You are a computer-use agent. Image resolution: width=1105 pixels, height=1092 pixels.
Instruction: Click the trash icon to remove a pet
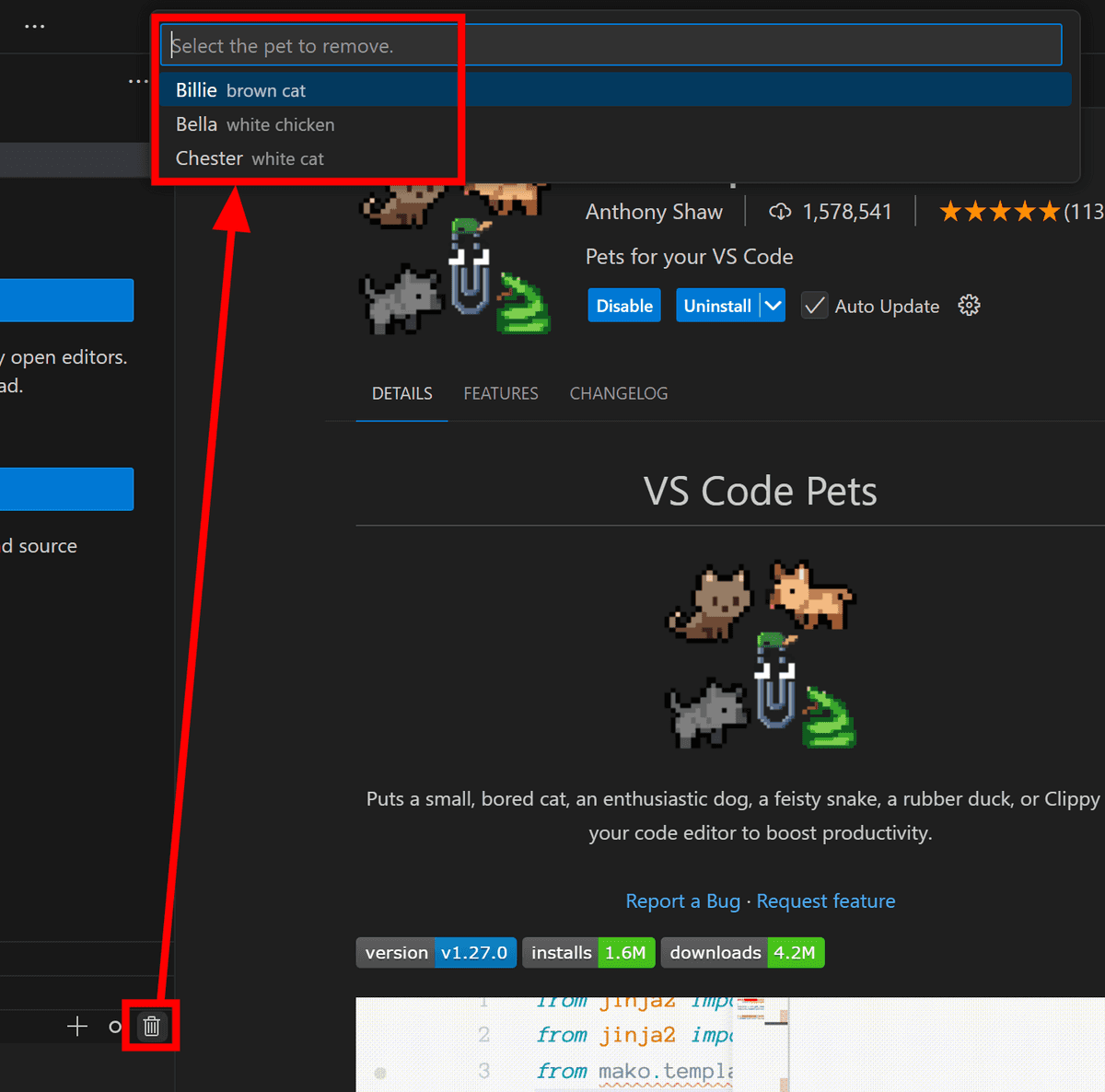click(151, 1026)
